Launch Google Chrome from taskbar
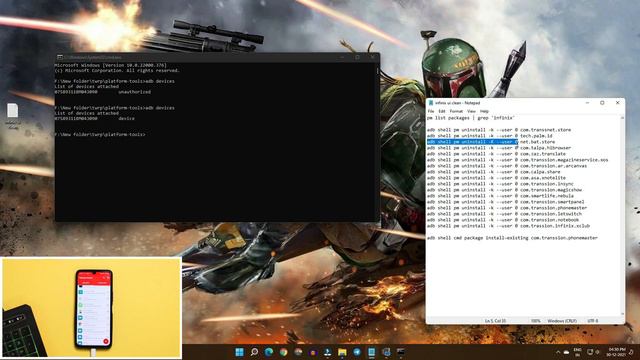The image size is (640, 360). tap(283, 352)
